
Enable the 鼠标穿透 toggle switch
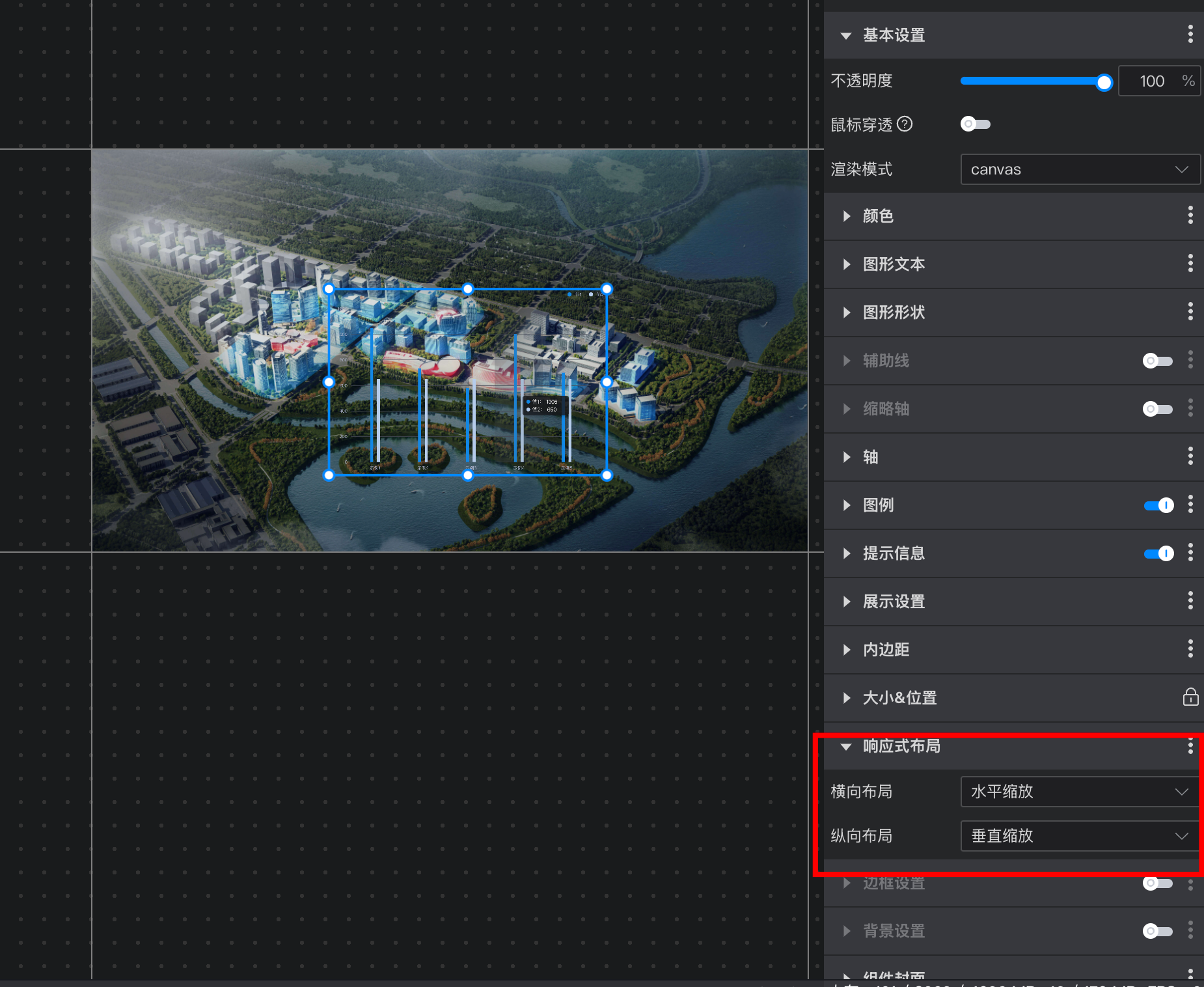pos(975,124)
